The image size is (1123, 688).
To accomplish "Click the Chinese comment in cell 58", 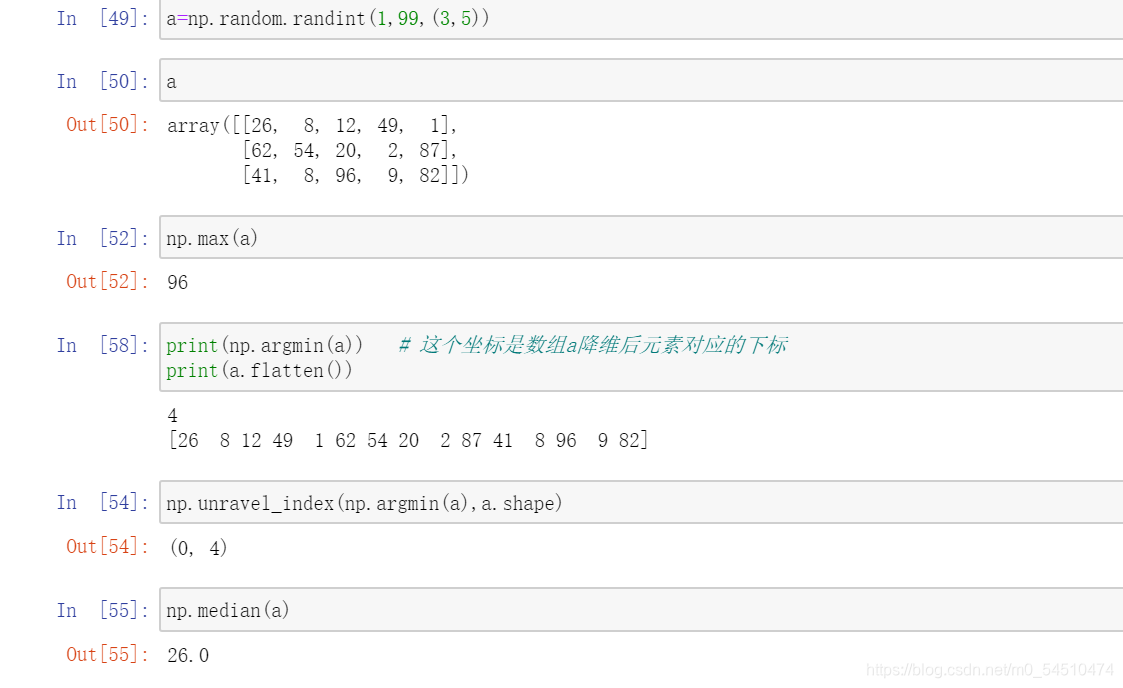I will (593, 345).
